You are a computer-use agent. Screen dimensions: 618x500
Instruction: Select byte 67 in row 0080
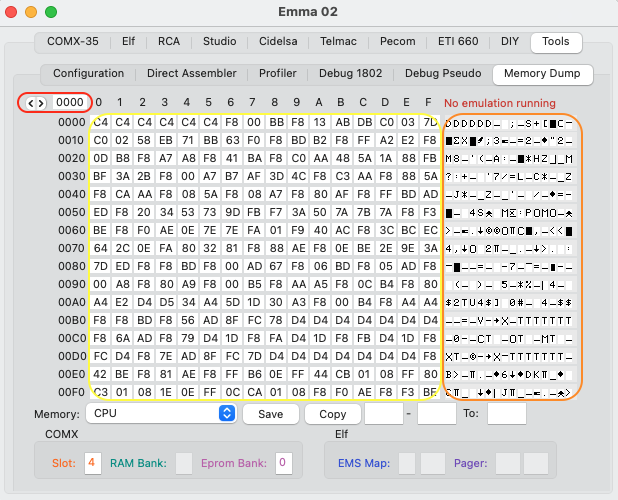[x=276, y=266]
